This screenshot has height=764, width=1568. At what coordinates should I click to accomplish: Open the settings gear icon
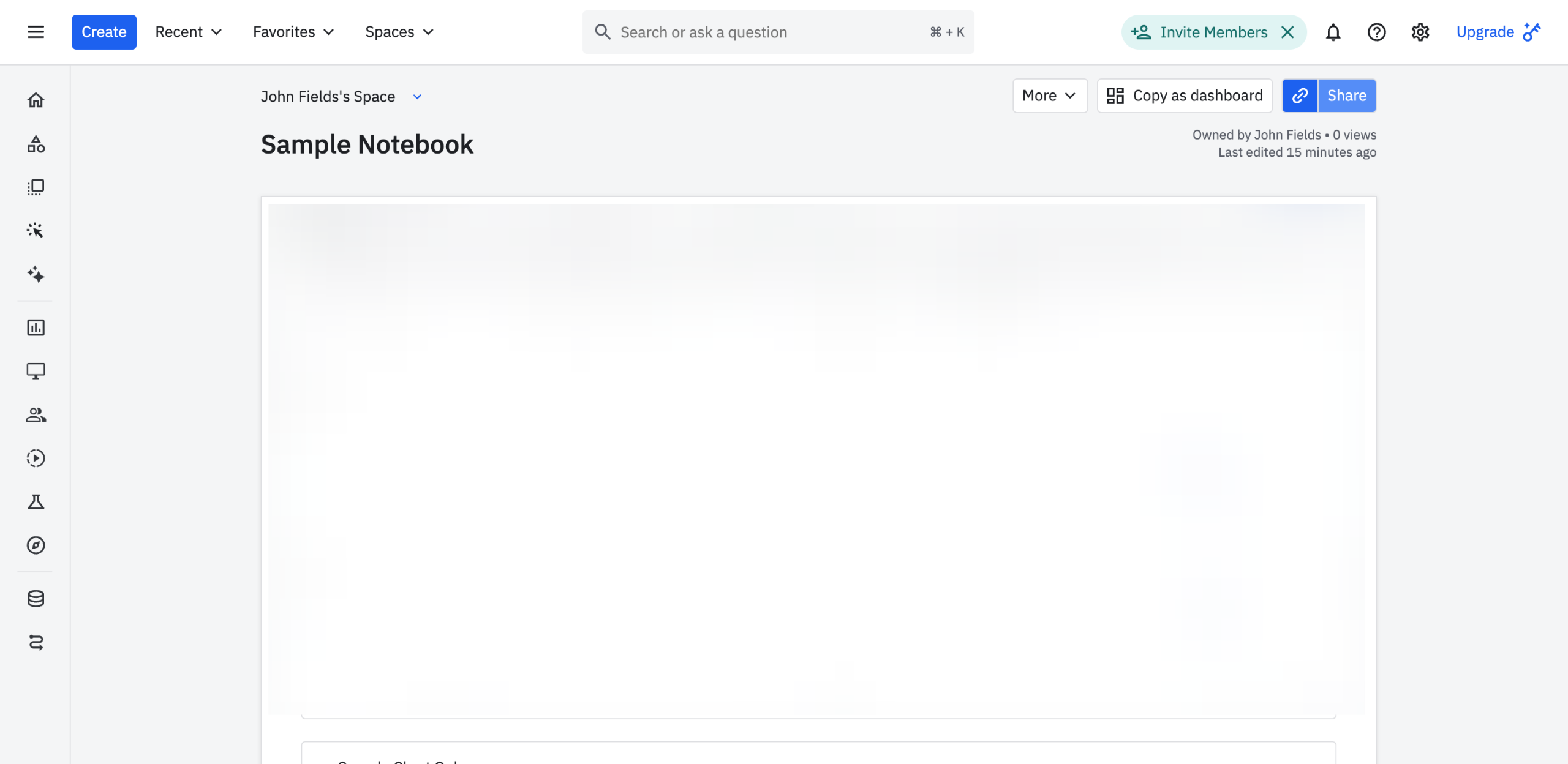point(1420,32)
